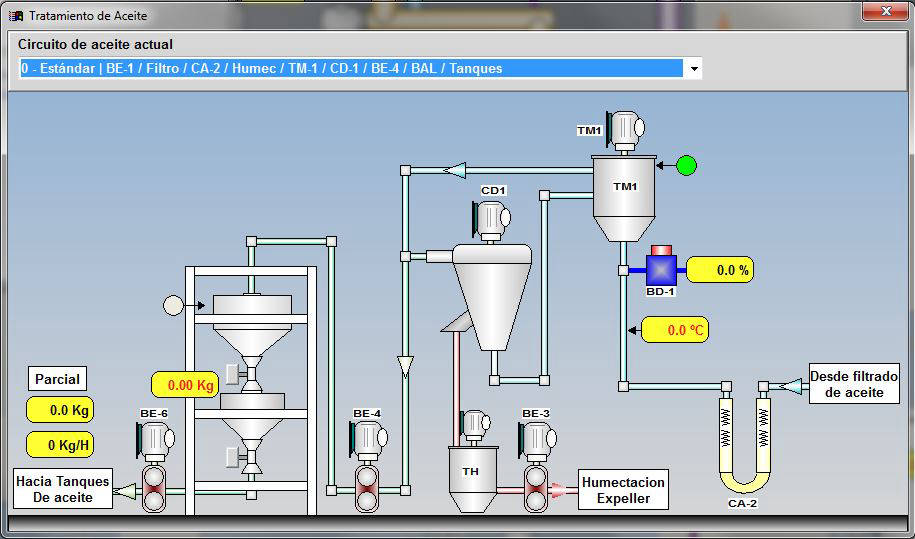Click the BD-1 blue dosing valve
The height and width of the screenshot is (539, 915).
[660, 269]
